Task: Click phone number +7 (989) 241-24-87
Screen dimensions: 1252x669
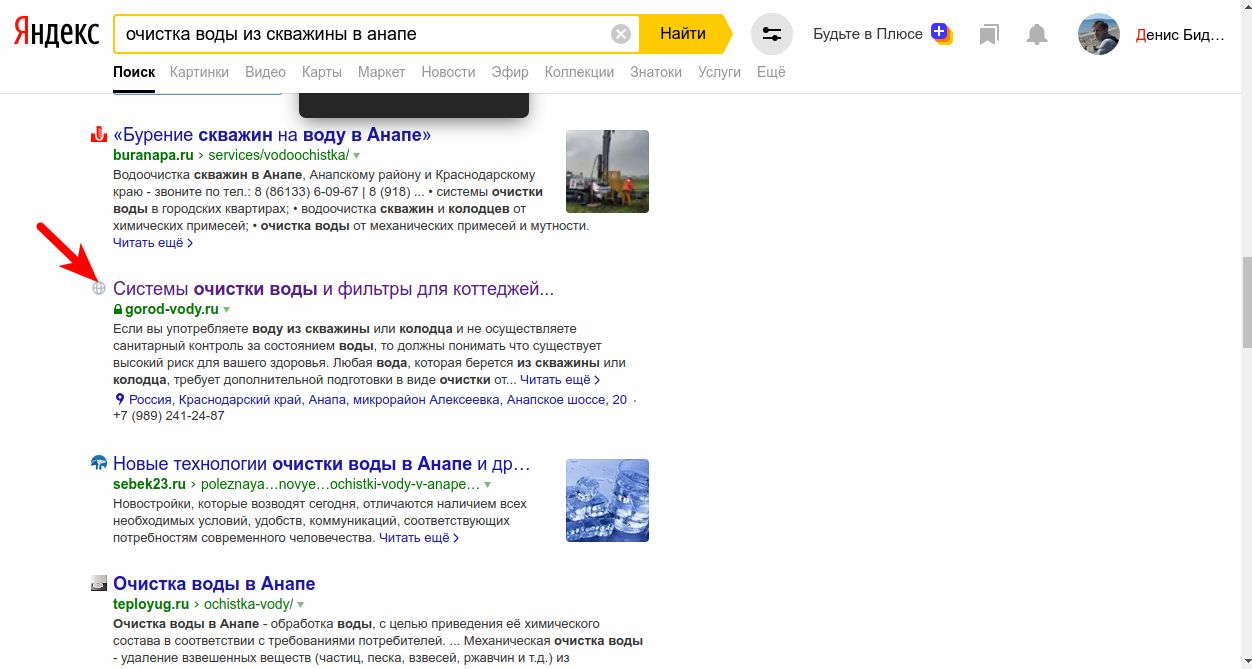Action: coord(169,416)
